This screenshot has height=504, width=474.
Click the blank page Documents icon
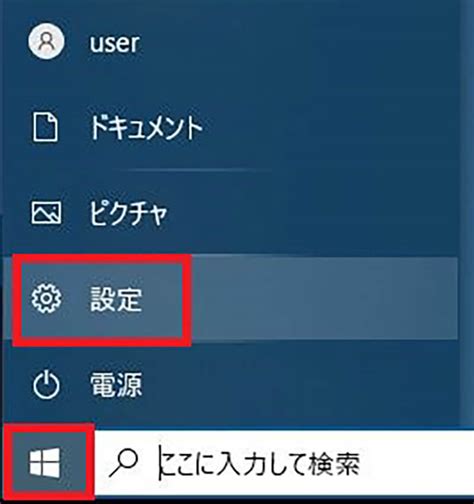(x=45, y=127)
